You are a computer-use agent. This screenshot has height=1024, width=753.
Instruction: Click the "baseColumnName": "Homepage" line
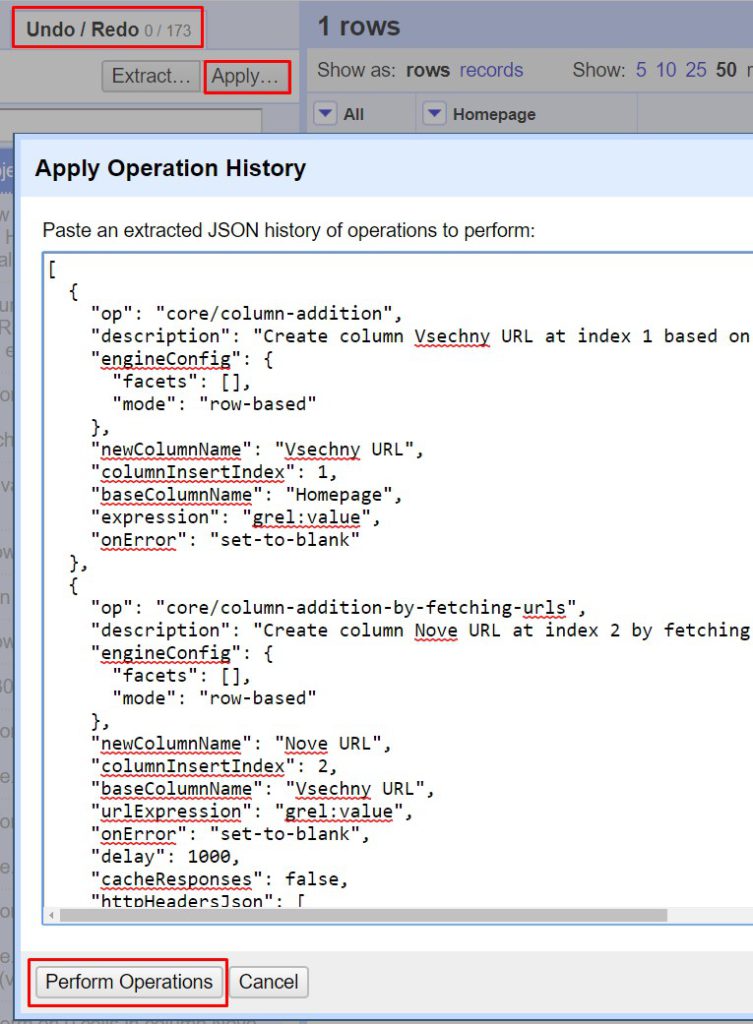tap(246, 495)
